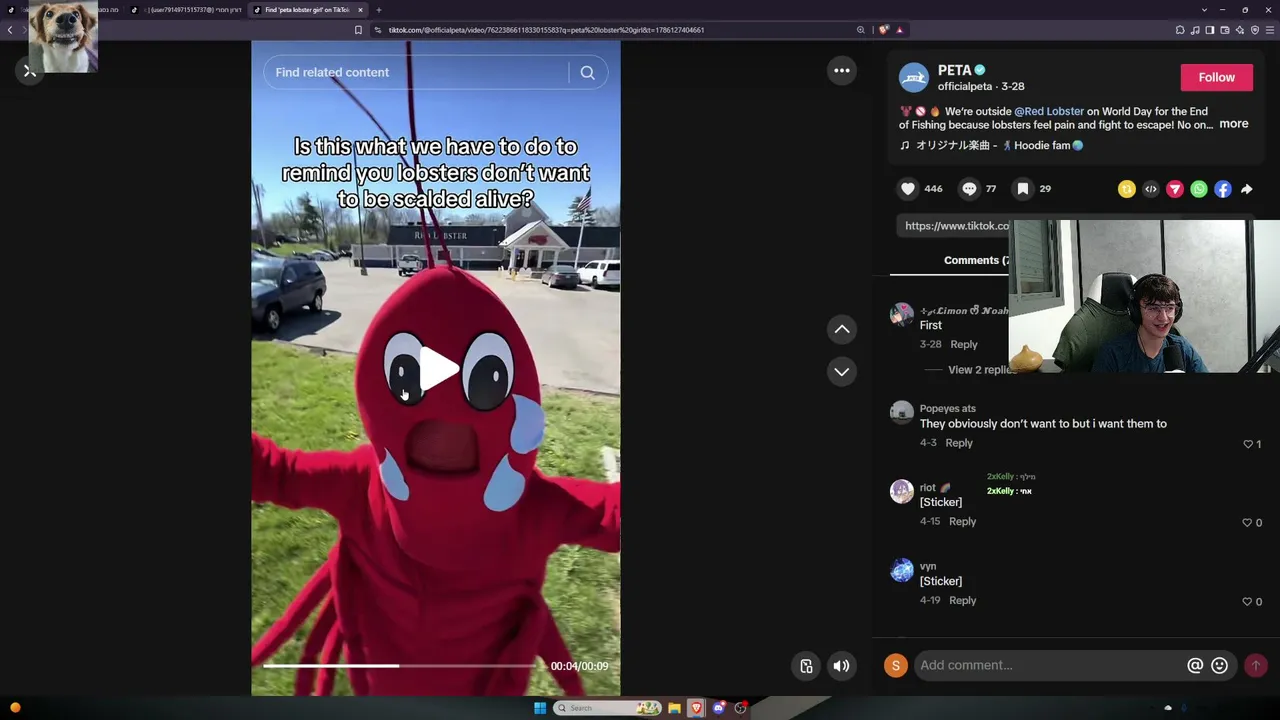Open riot's commenter avatar

tap(902, 491)
